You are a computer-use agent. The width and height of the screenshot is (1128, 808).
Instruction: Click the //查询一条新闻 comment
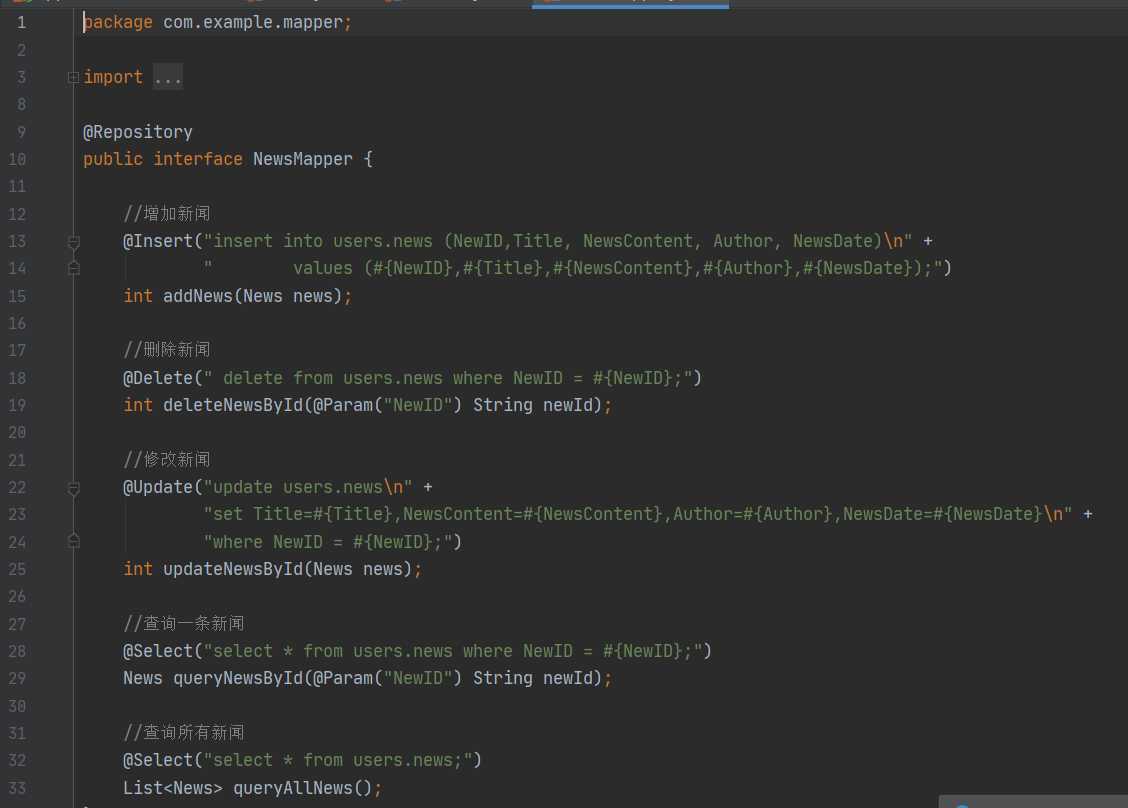[x=183, y=623]
